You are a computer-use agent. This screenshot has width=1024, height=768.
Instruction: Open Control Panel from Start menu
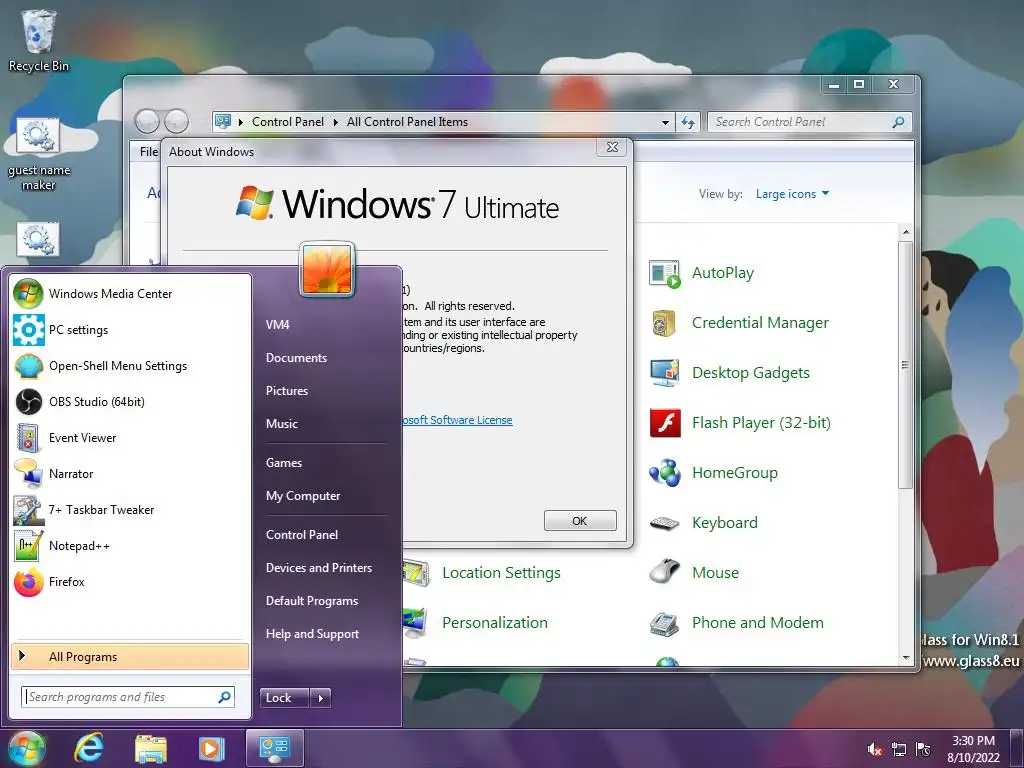[302, 535]
